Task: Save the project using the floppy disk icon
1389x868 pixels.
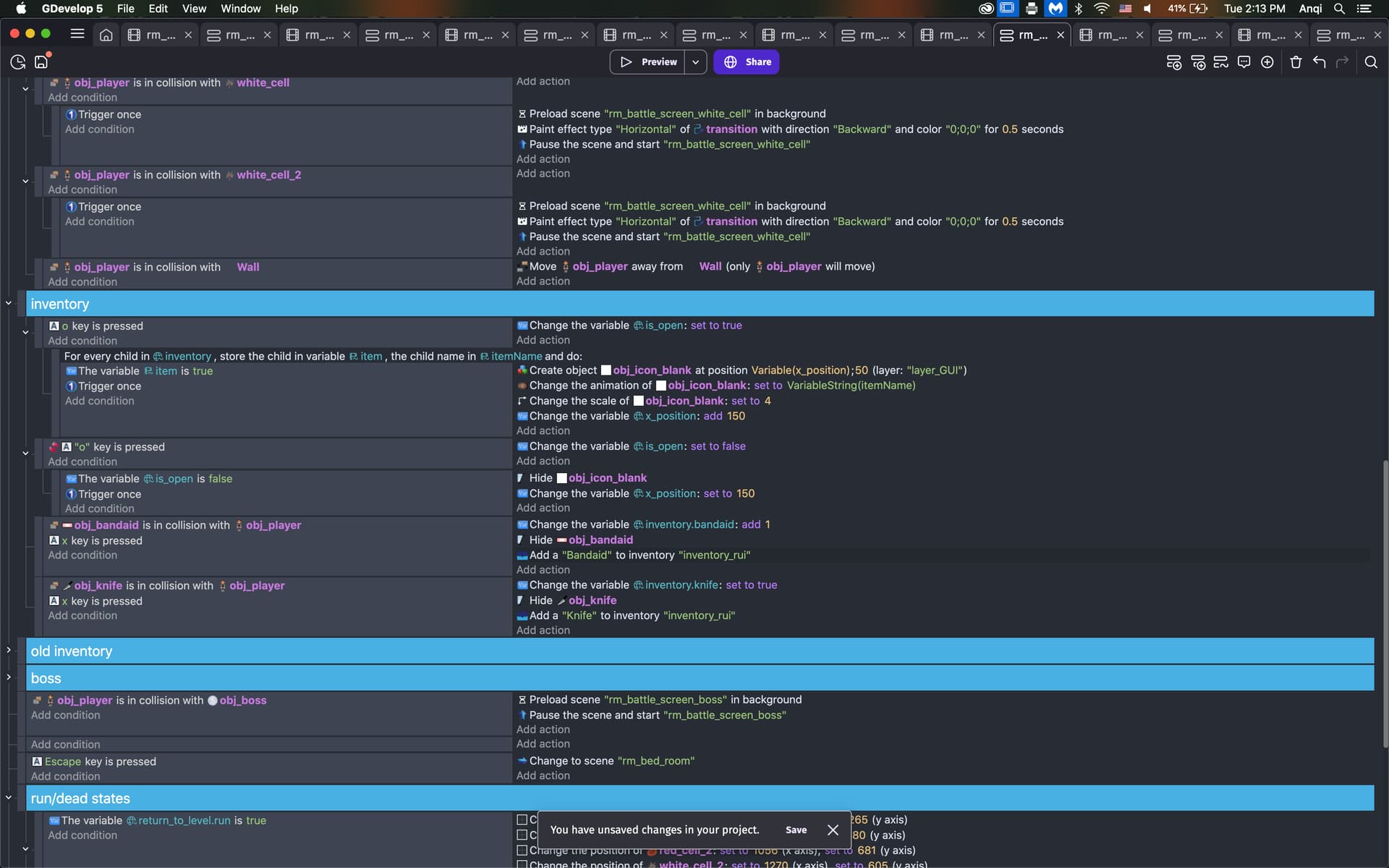Action: [x=41, y=62]
